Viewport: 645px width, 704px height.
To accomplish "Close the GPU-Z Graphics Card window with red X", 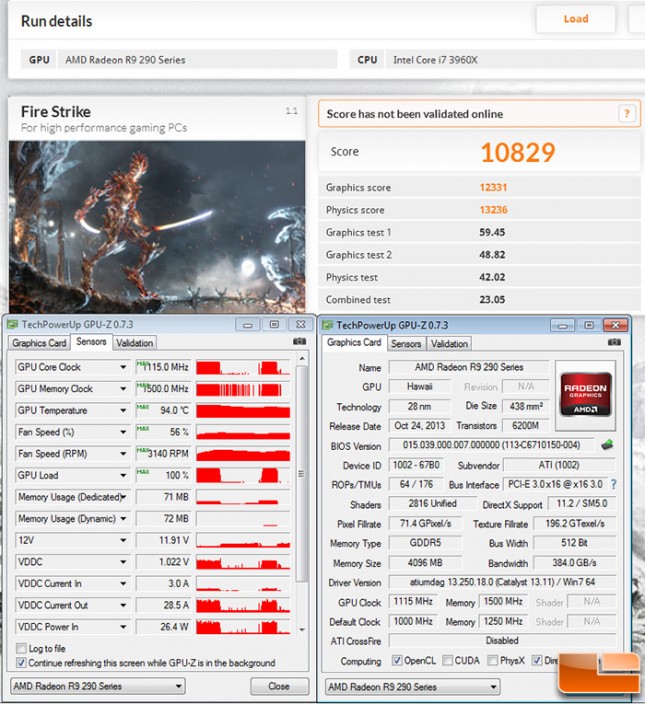I will click(x=615, y=325).
